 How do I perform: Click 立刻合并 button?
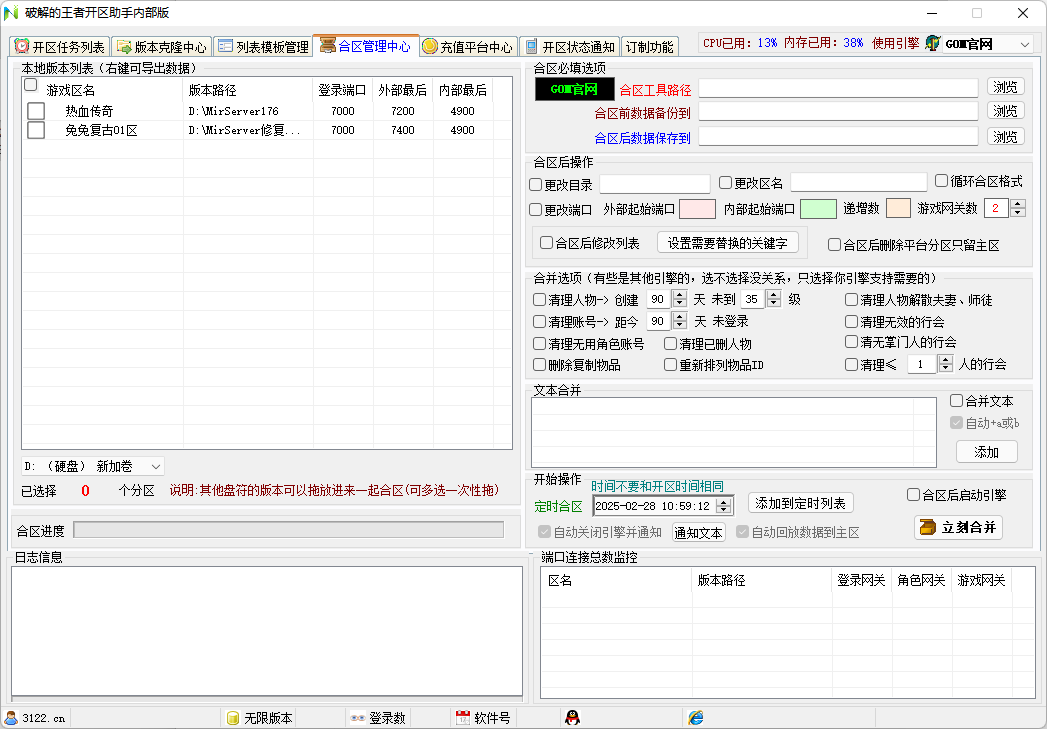point(958,527)
